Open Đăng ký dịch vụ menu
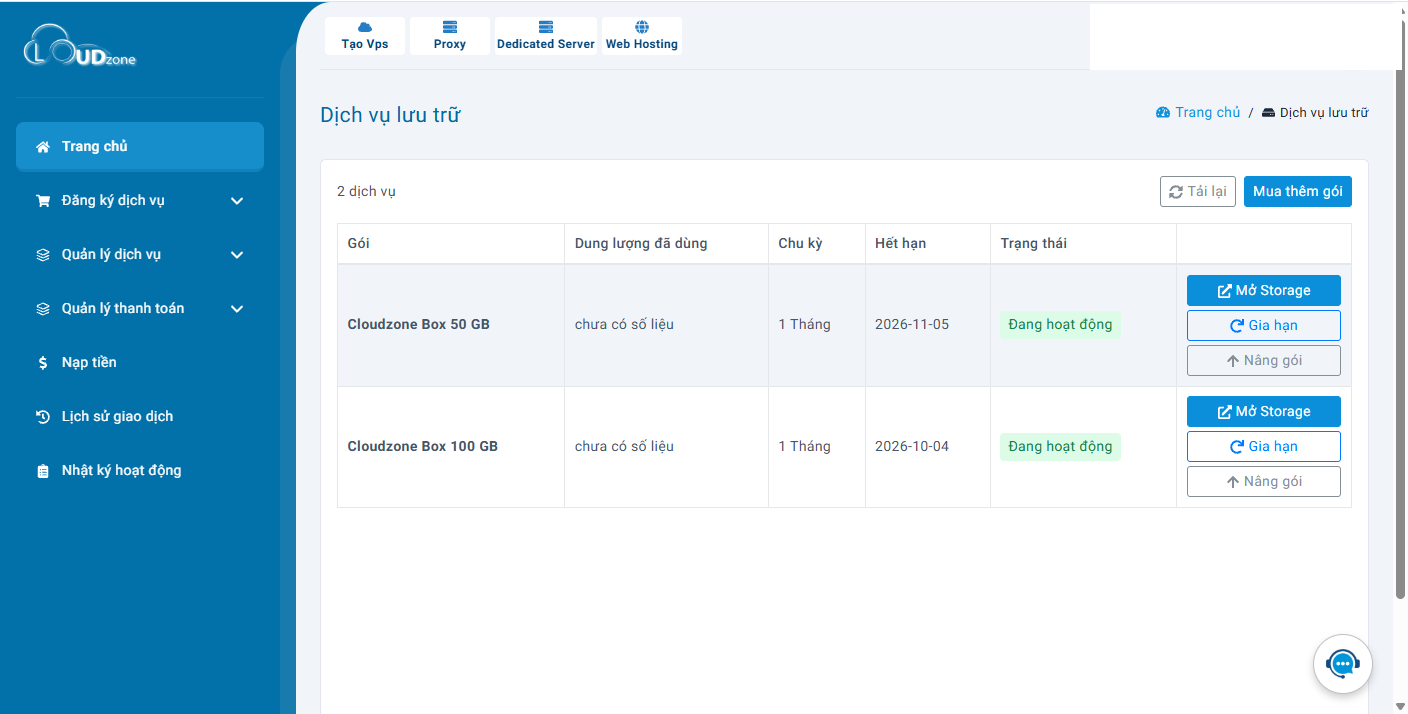 point(140,201)
